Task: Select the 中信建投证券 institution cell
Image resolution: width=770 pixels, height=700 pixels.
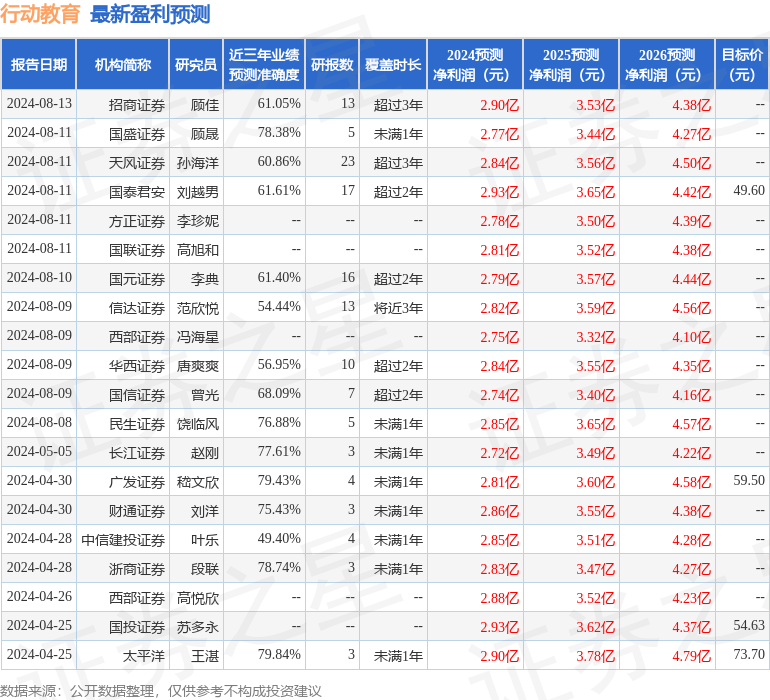Action: tap(123, 540)
